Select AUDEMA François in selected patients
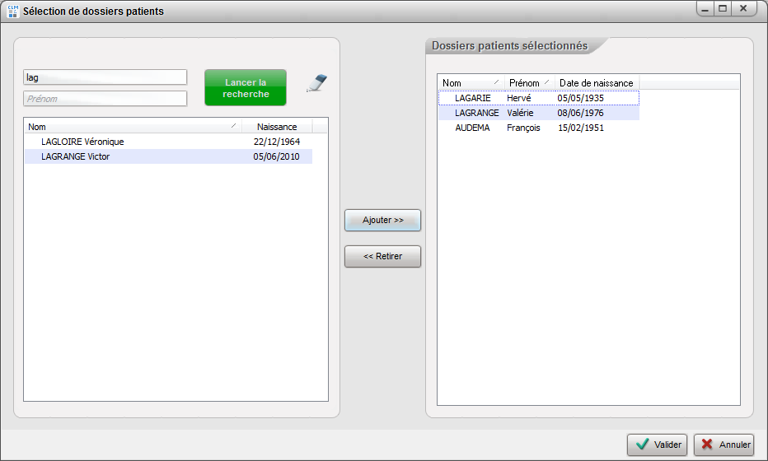This screenshot has width=768, height=461. click(473, 128)
